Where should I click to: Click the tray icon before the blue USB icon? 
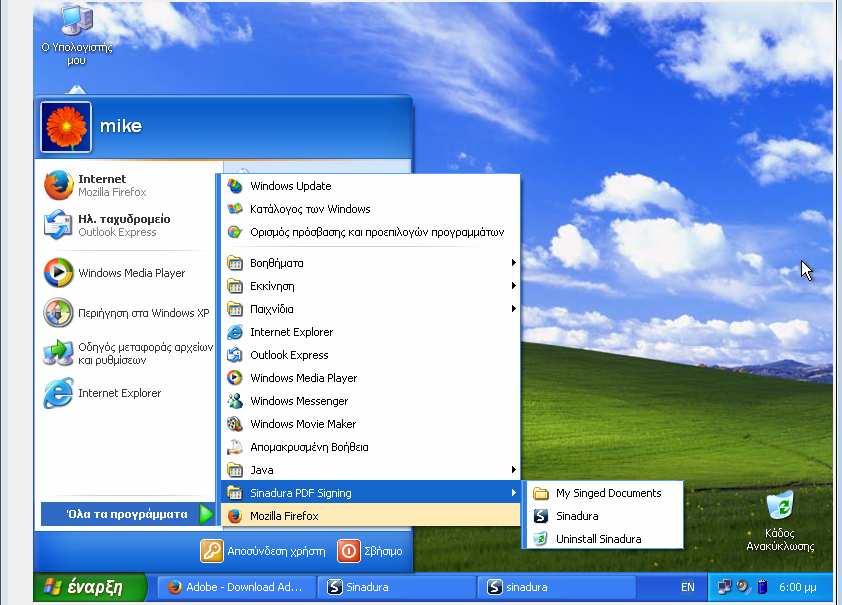click(x=743, y=586)
